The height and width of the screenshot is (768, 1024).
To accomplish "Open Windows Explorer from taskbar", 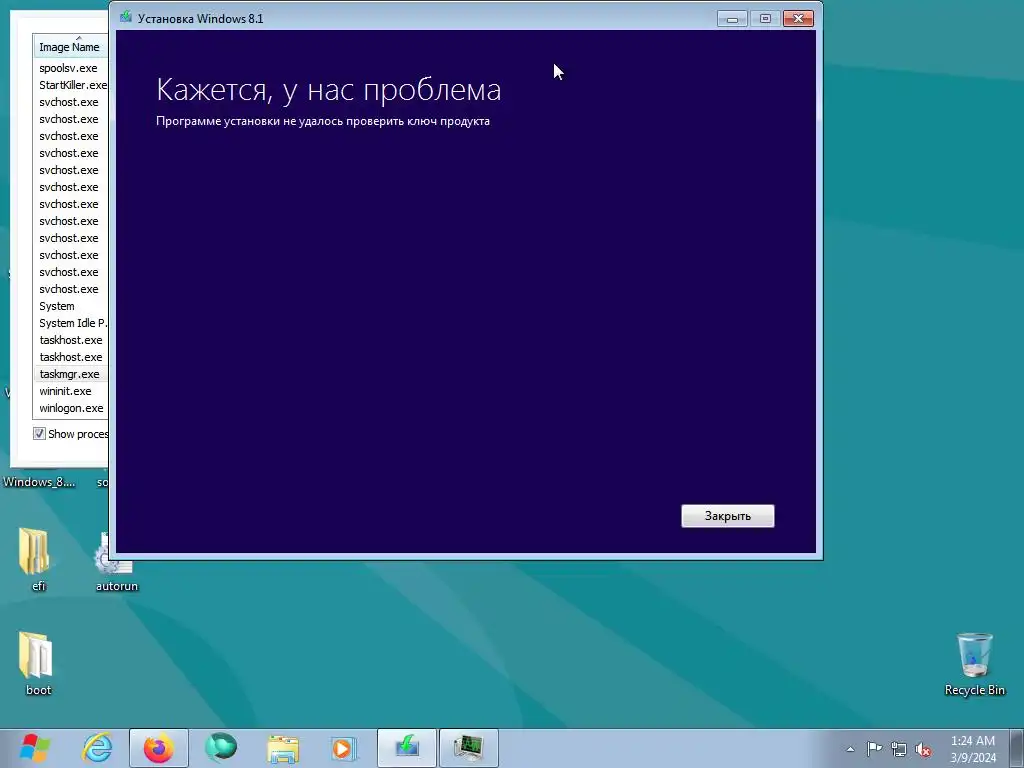I will coord(283,748).
